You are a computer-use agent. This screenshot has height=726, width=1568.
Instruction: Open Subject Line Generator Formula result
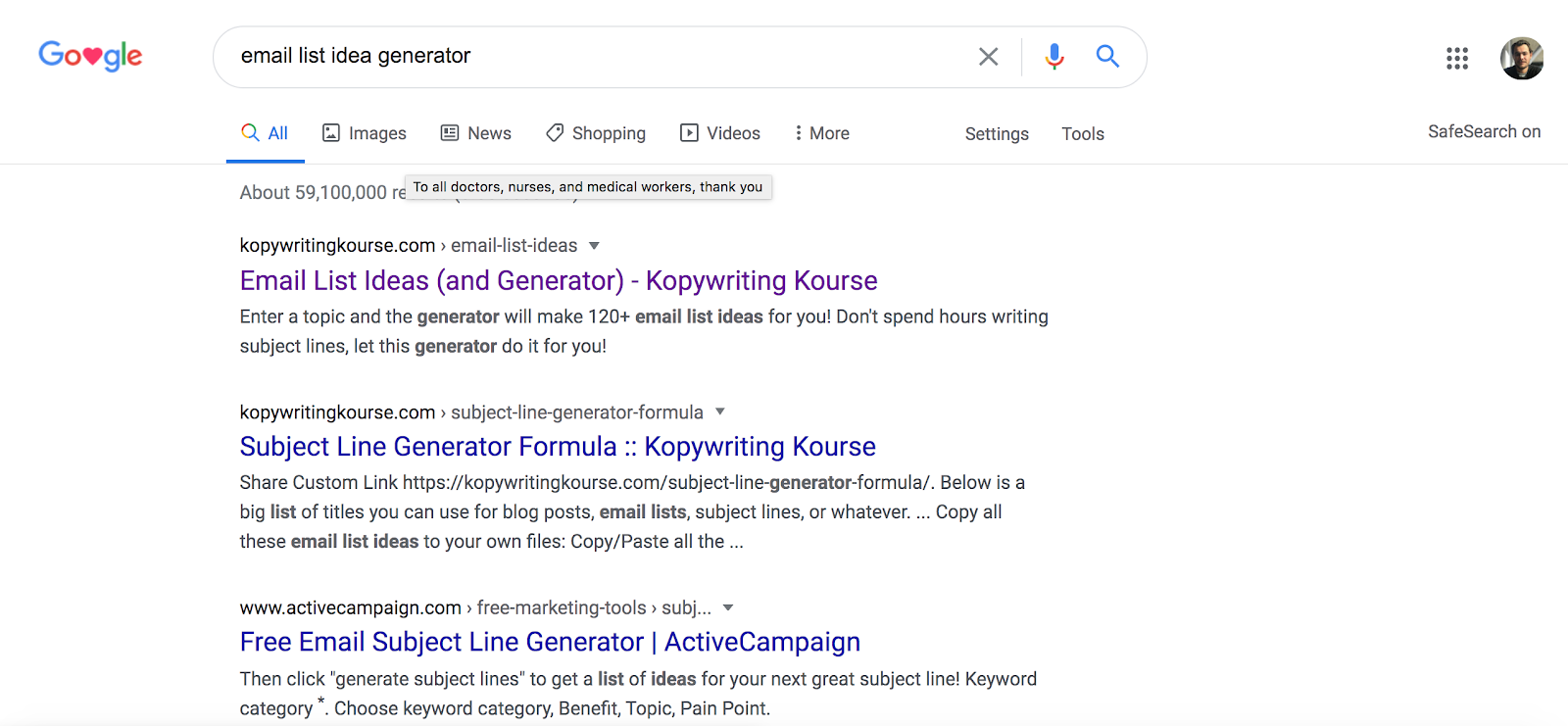[558, 447]
